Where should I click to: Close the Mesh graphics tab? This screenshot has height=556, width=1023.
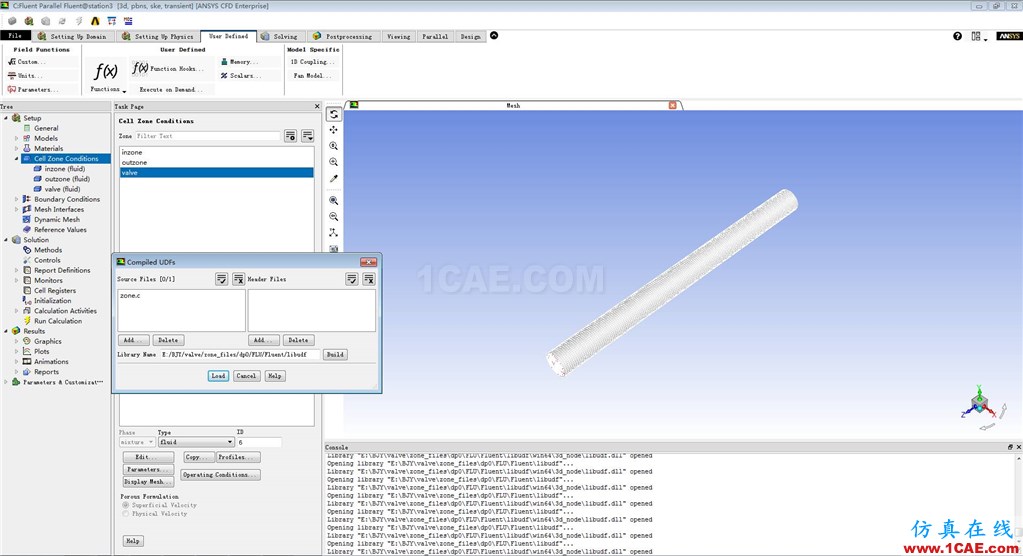point(672,105)
